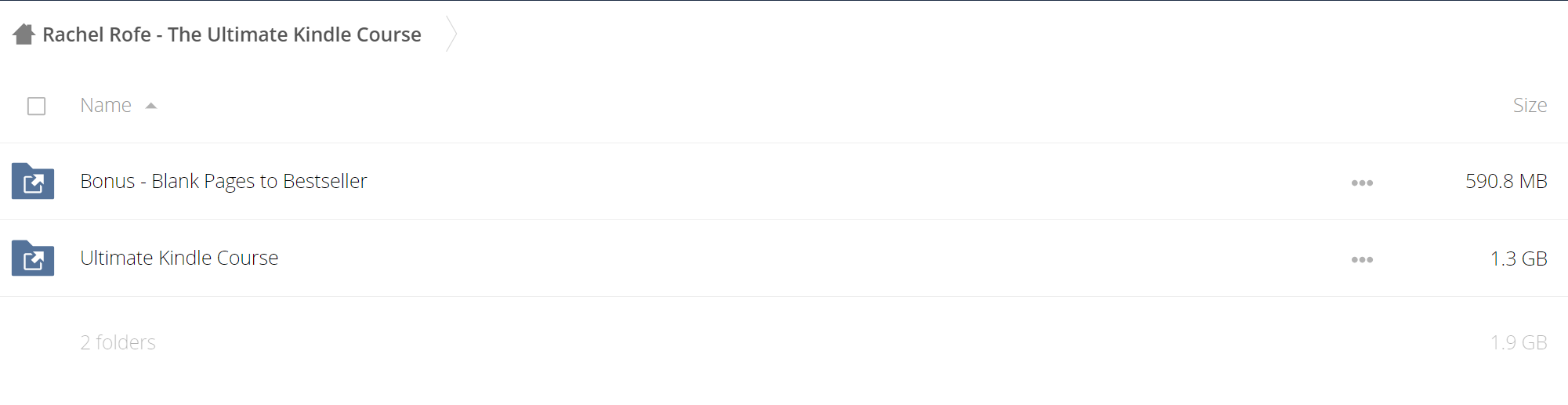Sort the list by Name column
1568x405 pixels.
pos(106,105)
